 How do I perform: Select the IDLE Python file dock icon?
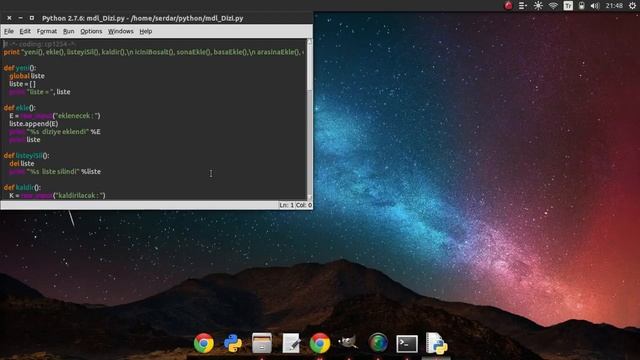tap(436, 343)
